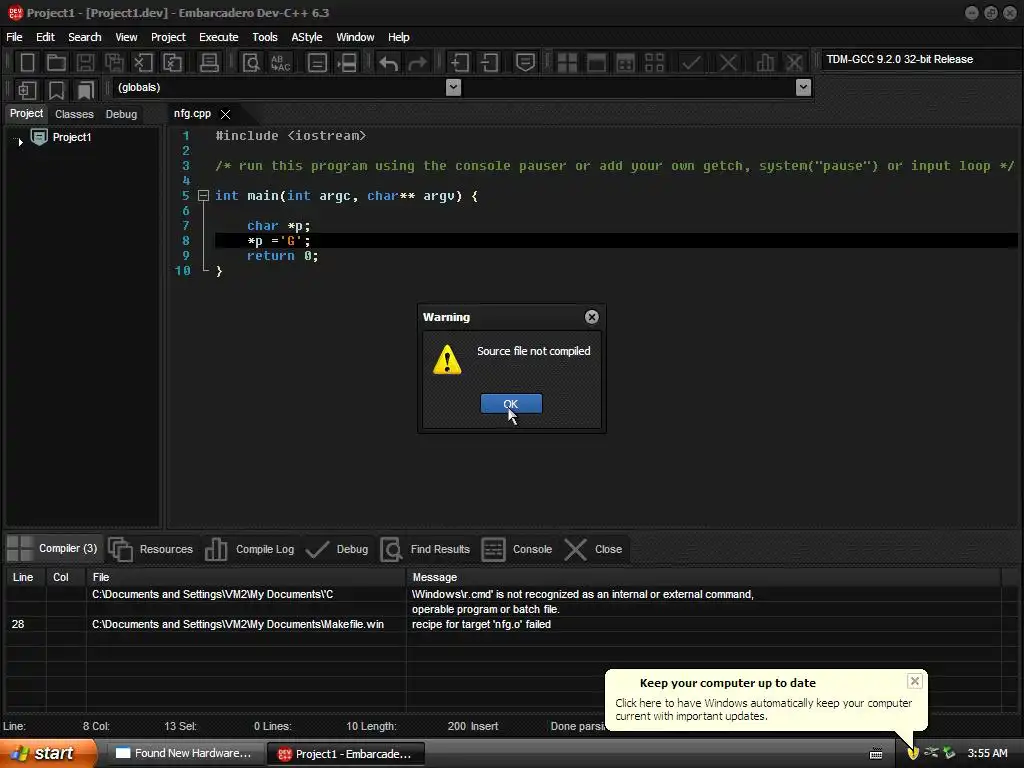This screenshot has height=768, width=1024.
Task: Collapse the main function fold box at line 5
Action: click(203, 195)
